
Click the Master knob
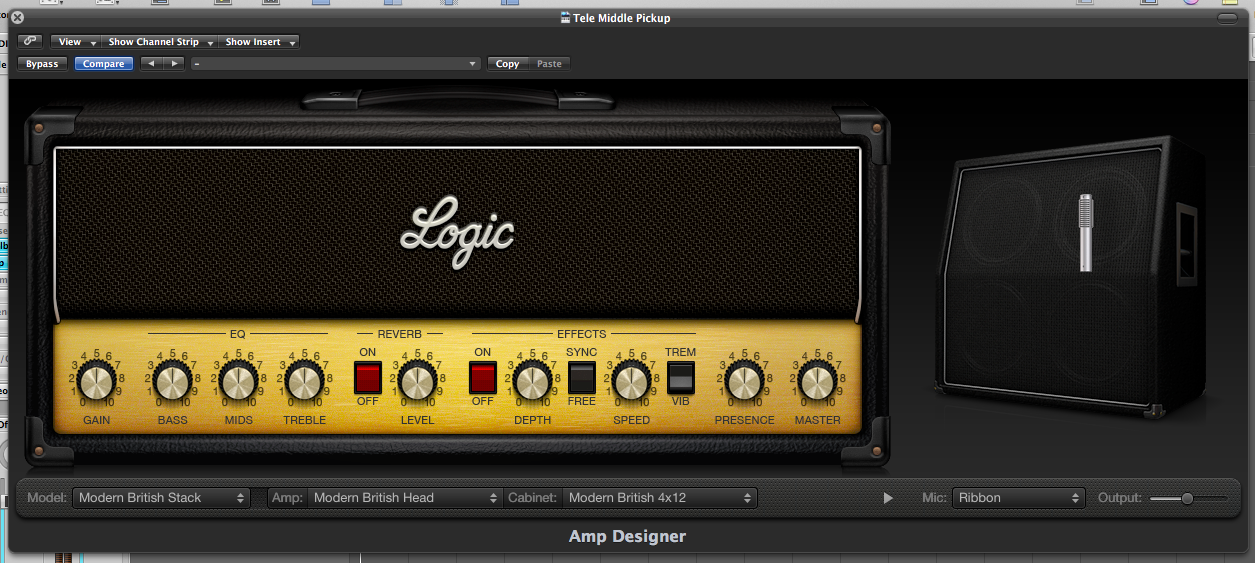click(x=817, y=382)
